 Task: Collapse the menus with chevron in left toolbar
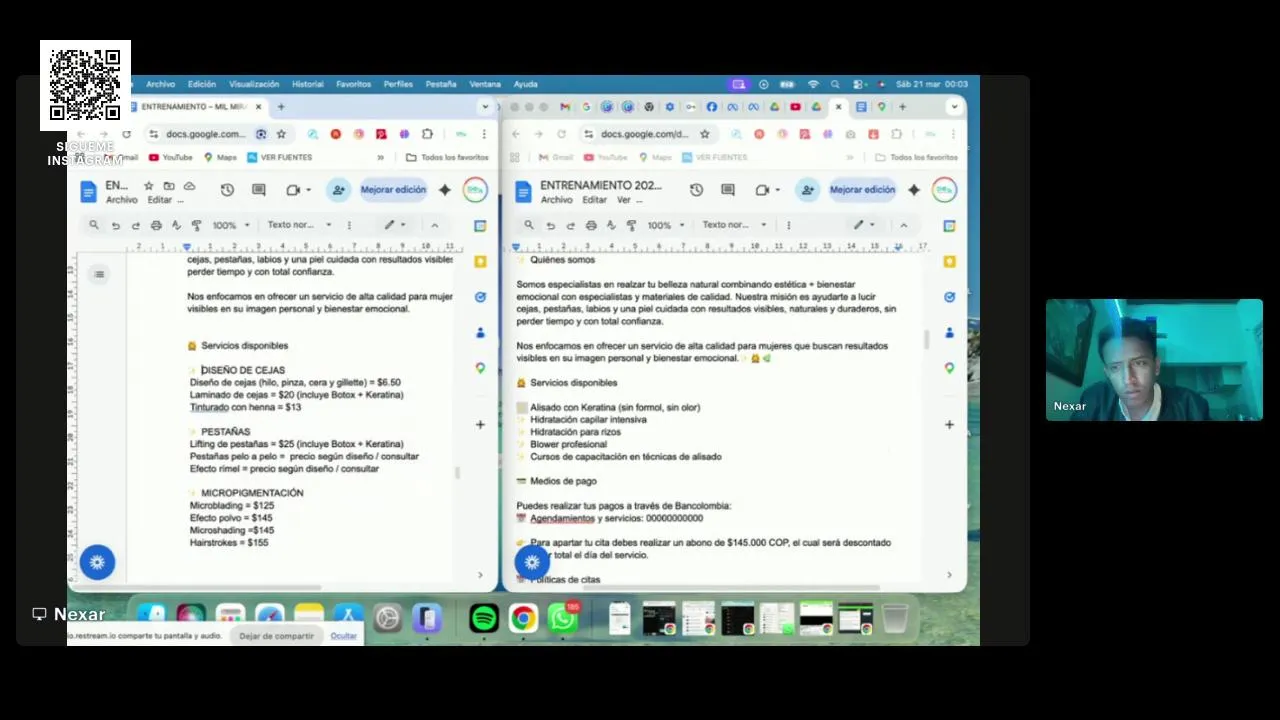click(434, 225)
